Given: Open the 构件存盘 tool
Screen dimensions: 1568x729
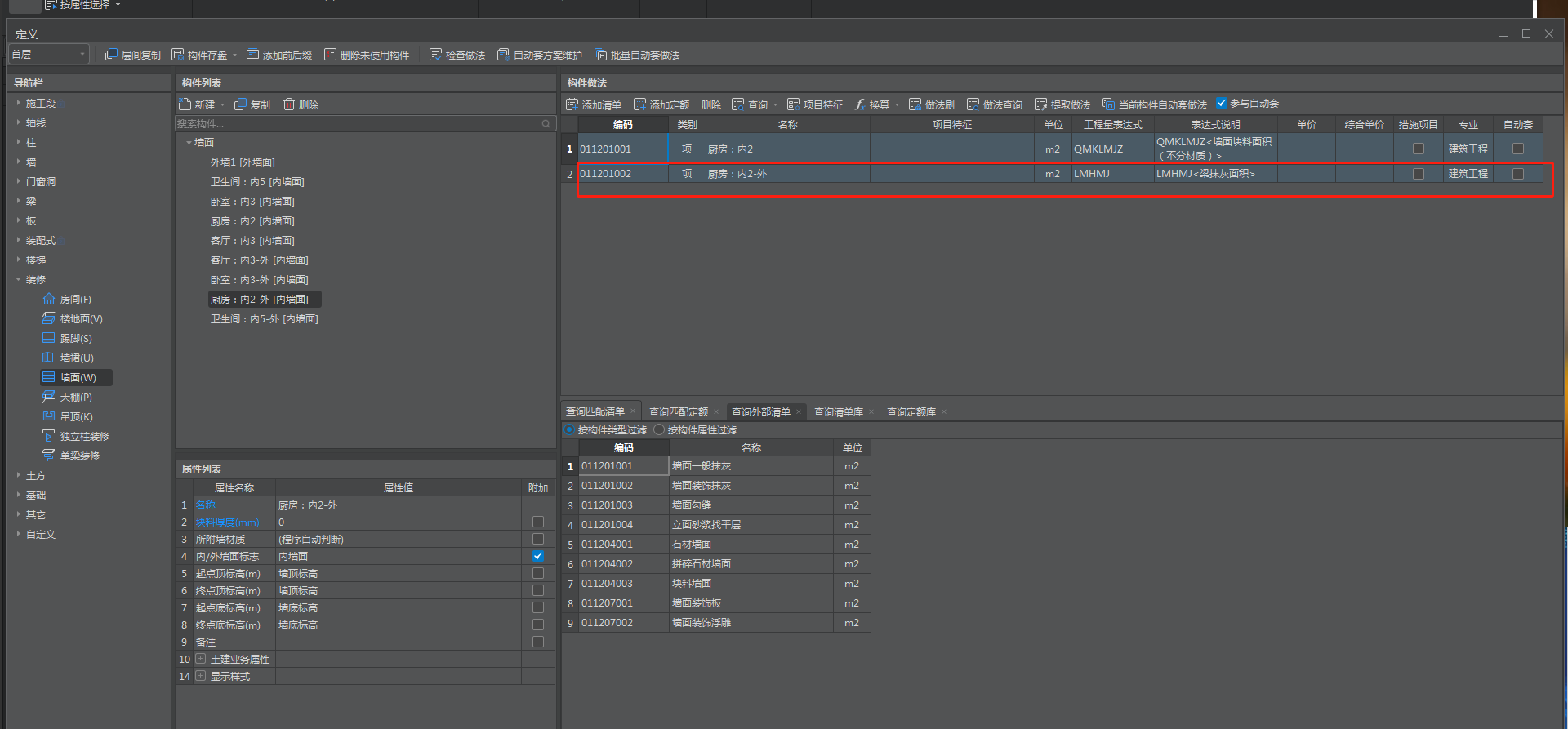Looking at the screenshot, I should [x=177, y=55].
